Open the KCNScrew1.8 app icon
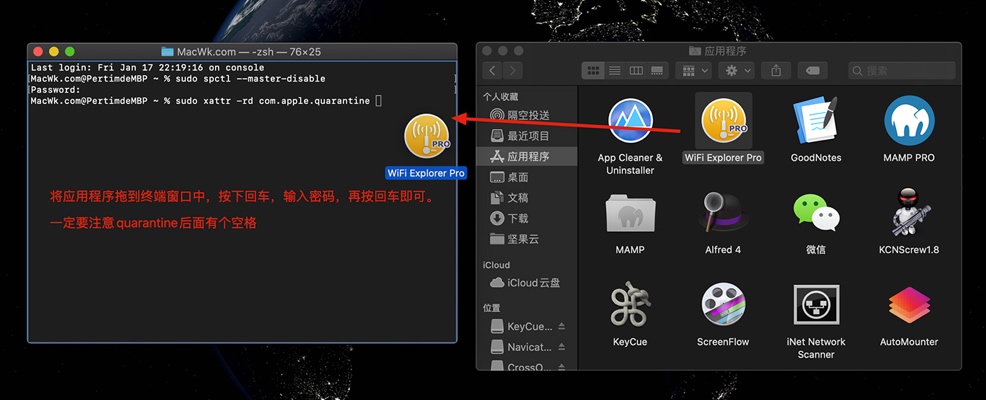Image resolution: width=986 pixels, height=400 pixels. tap(909, 213)
